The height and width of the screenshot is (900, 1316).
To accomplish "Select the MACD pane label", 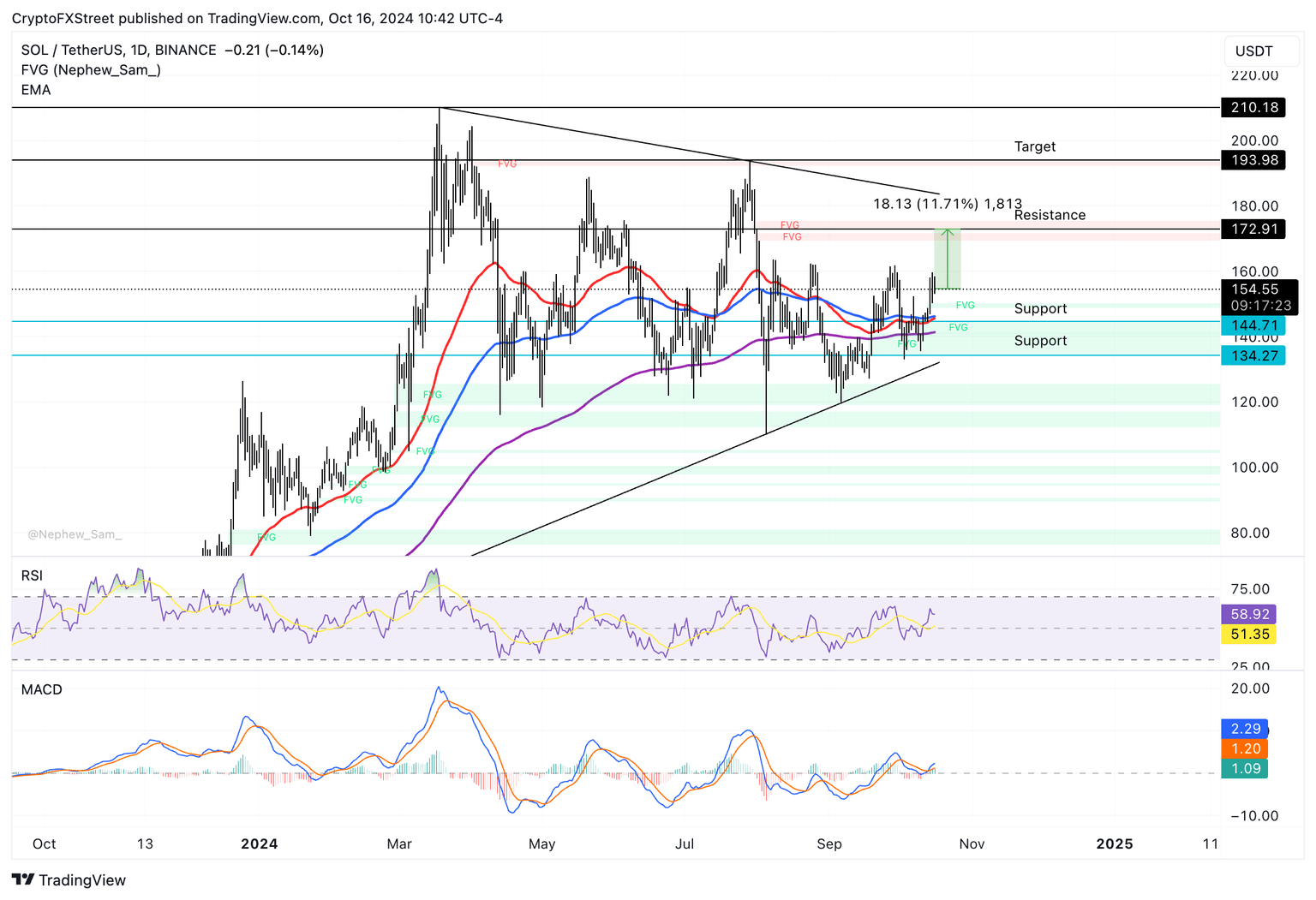I will click(41, 689).
